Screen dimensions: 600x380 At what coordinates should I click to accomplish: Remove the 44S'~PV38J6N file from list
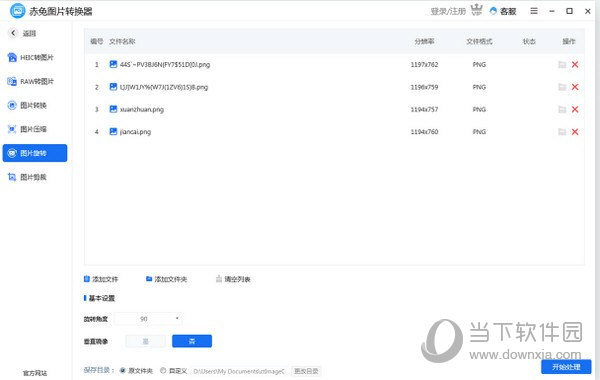[x=575, y=65]
